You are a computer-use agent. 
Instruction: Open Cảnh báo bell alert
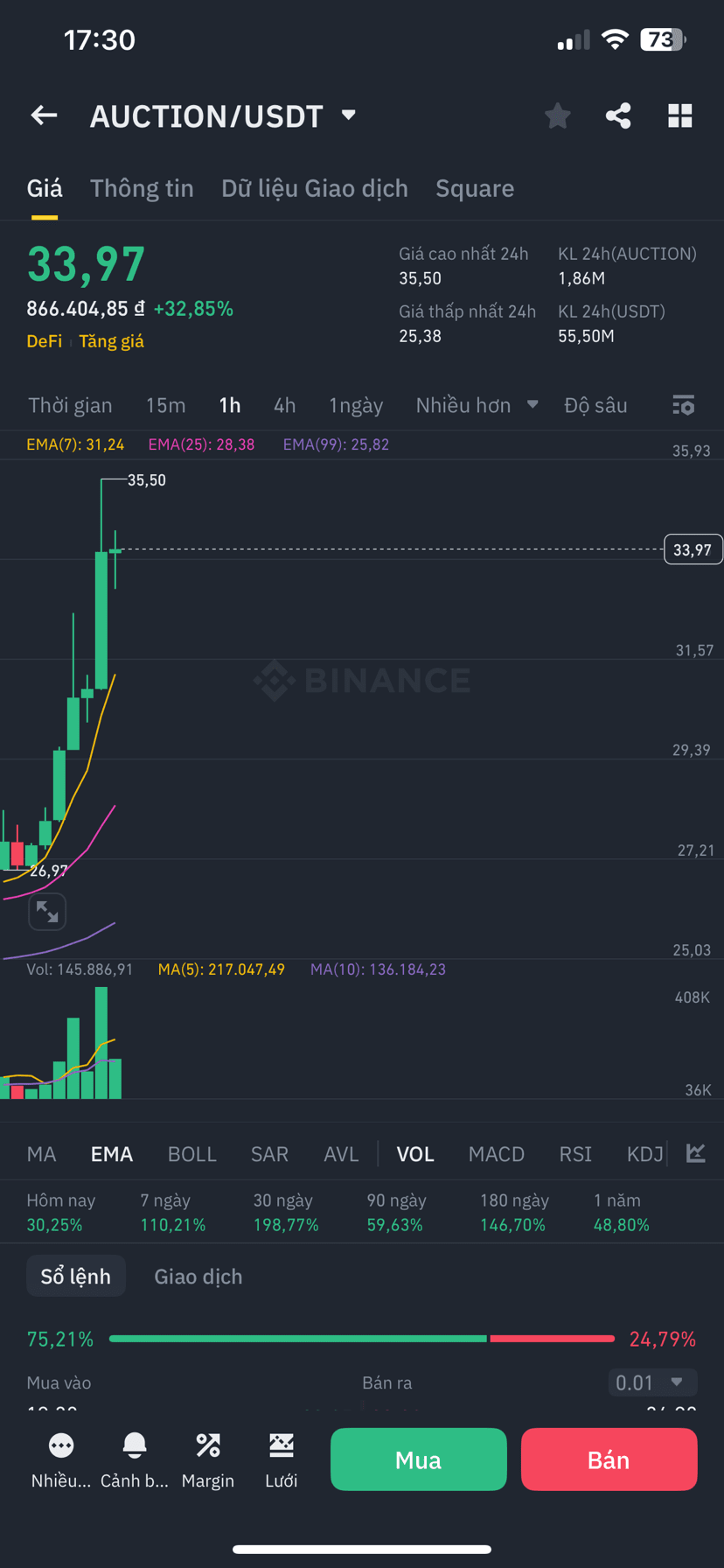pos(135,1459)
